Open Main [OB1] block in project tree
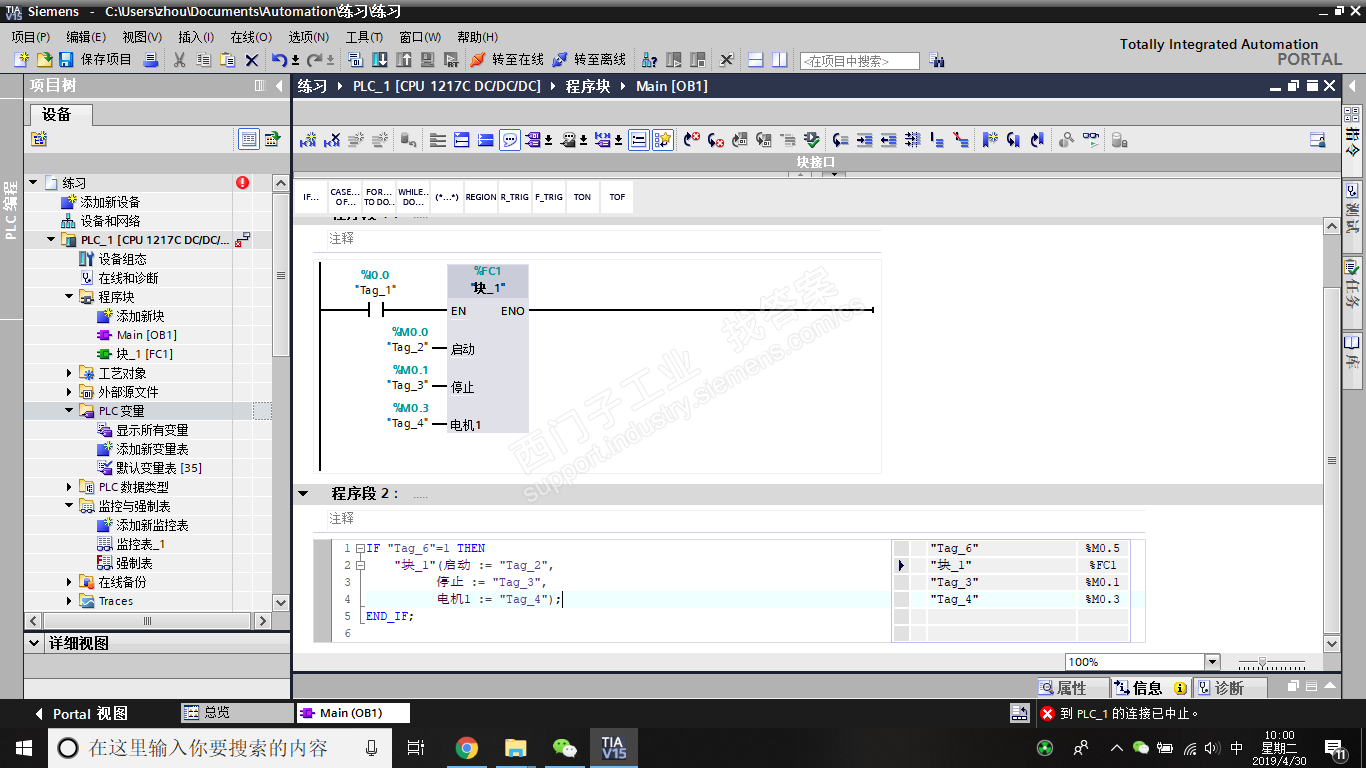The width and height of the screenshot is (1366, 768). (x=146, y=335)
